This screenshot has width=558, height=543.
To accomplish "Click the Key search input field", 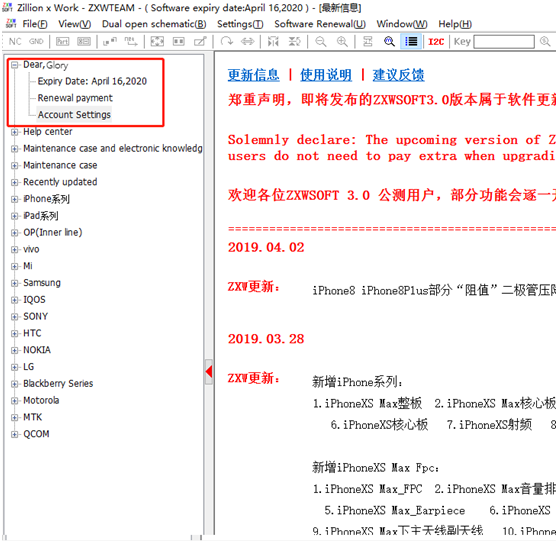I will click(x=504, y=42).
